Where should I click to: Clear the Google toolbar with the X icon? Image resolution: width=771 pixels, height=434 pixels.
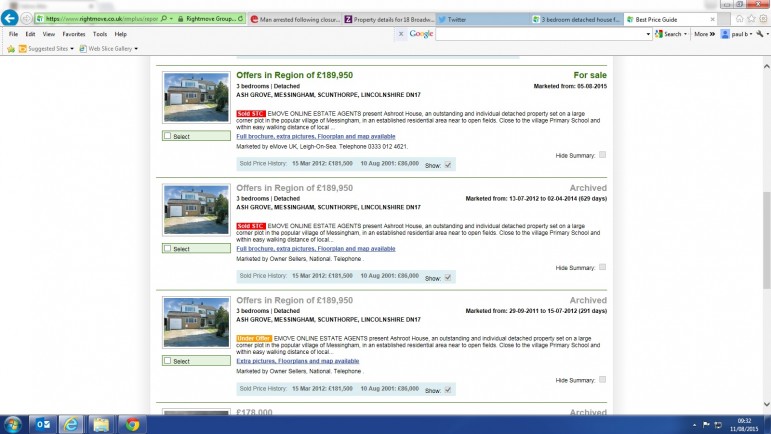tap(401, 34)
